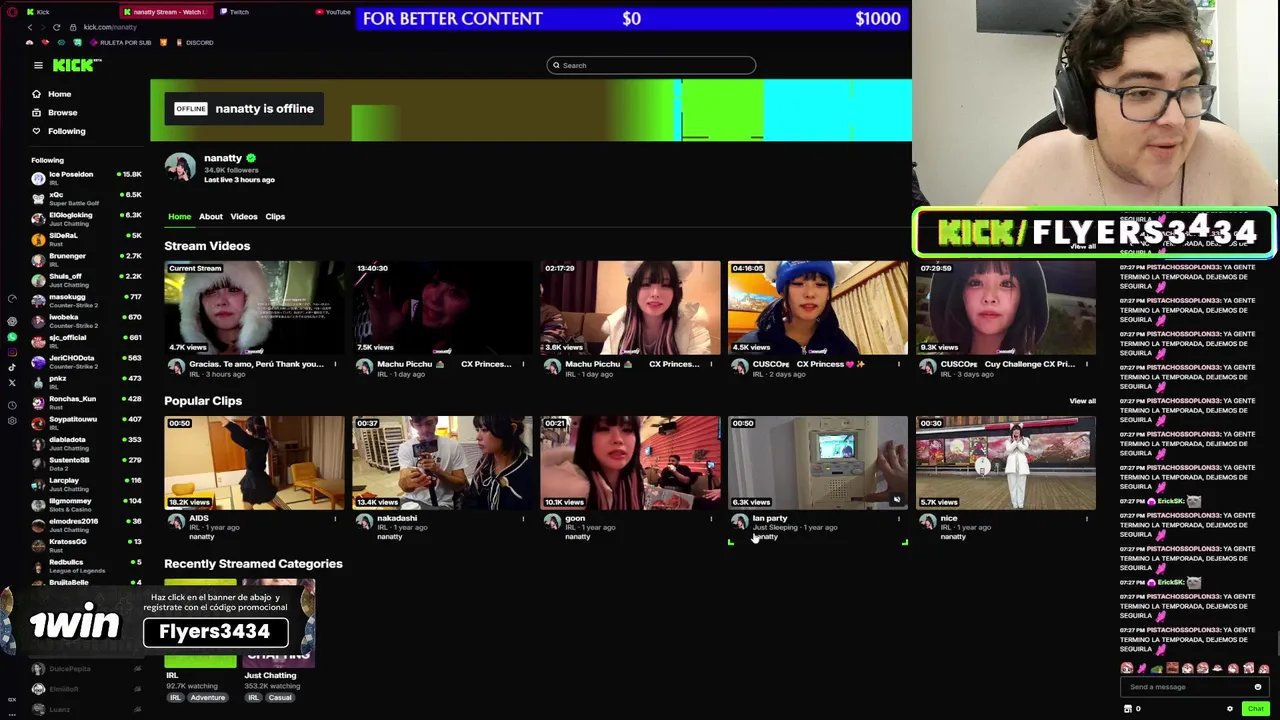Screen dimensions: 1280x720
Task: Open Browse in the left sidebar
Action: pos(54,112)
